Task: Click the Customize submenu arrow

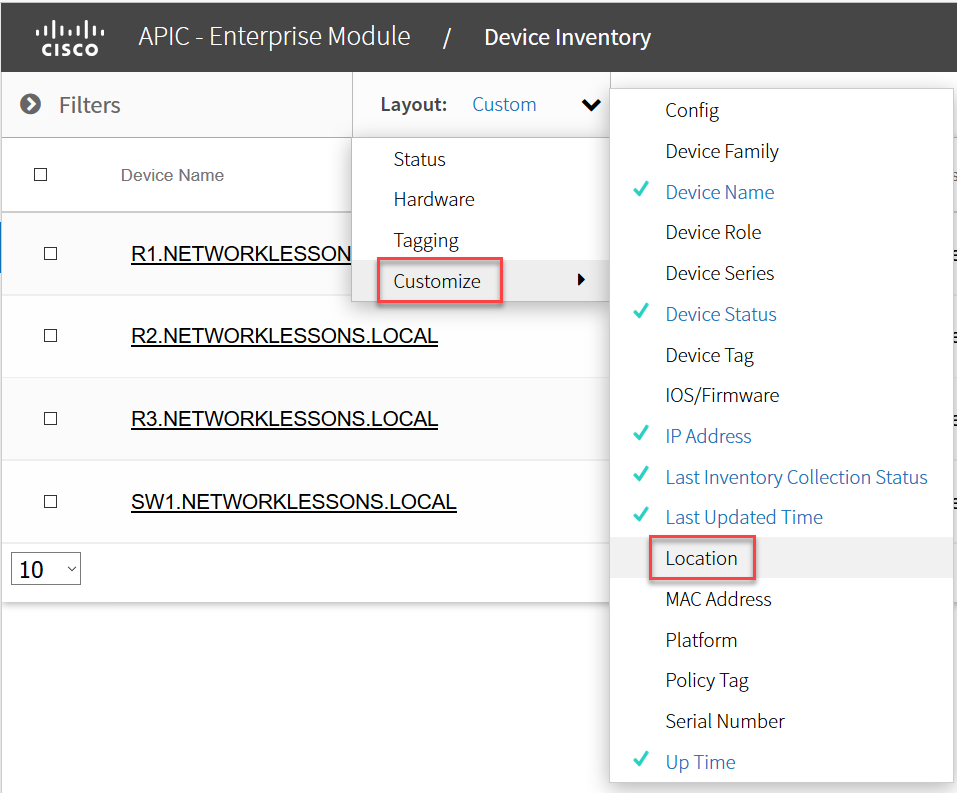Action: click(x=581, y=280)
